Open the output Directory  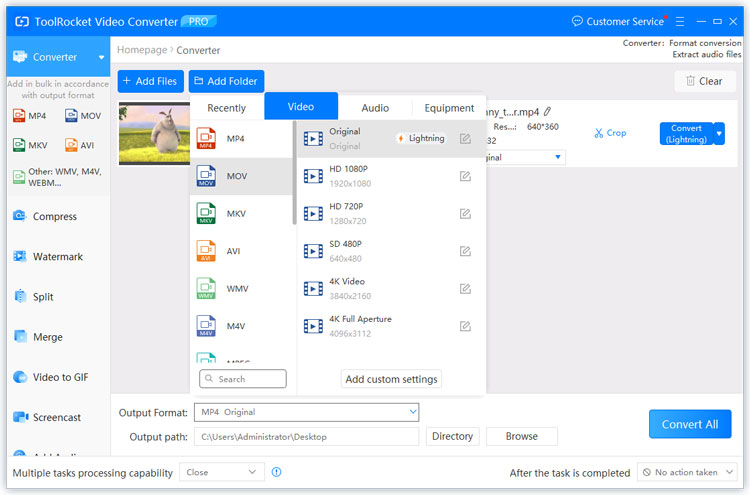[x=452, y=436]
